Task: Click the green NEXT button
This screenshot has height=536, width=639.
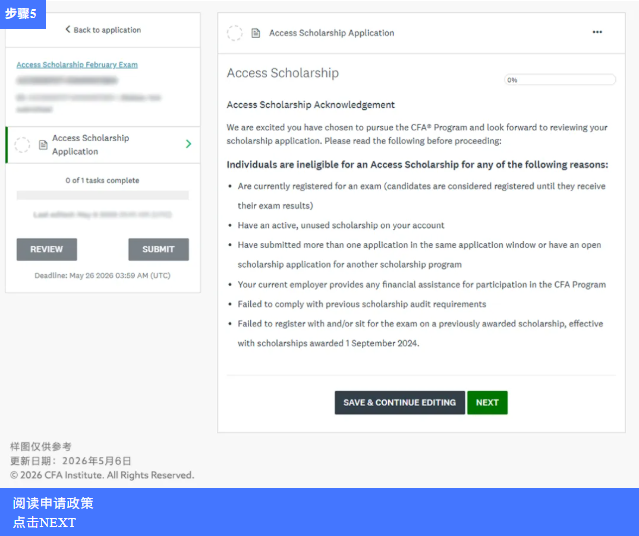Action: tap(487, 402)
